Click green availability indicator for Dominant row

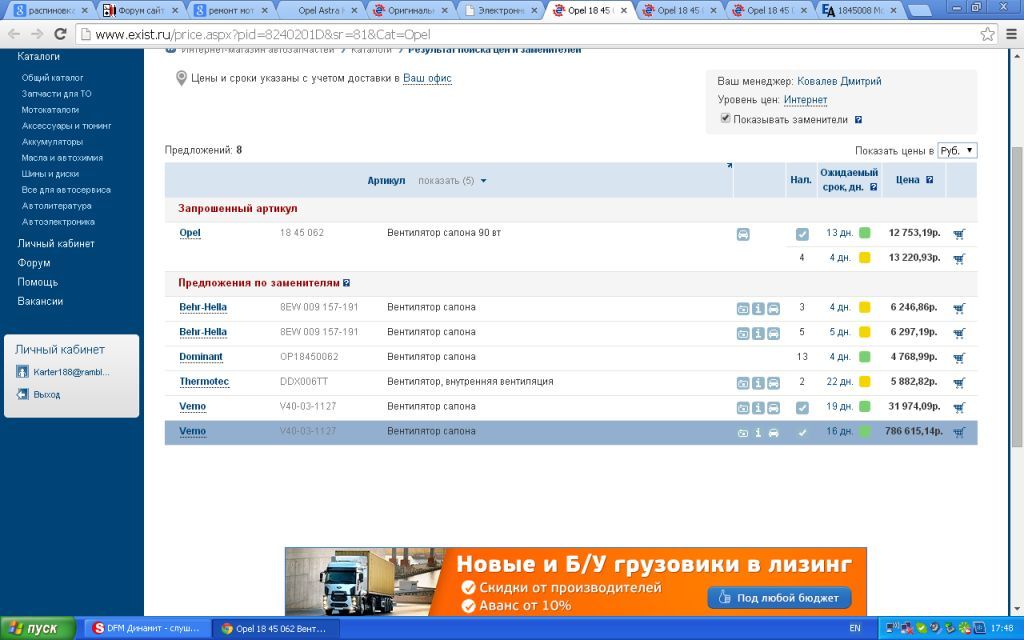865,357
